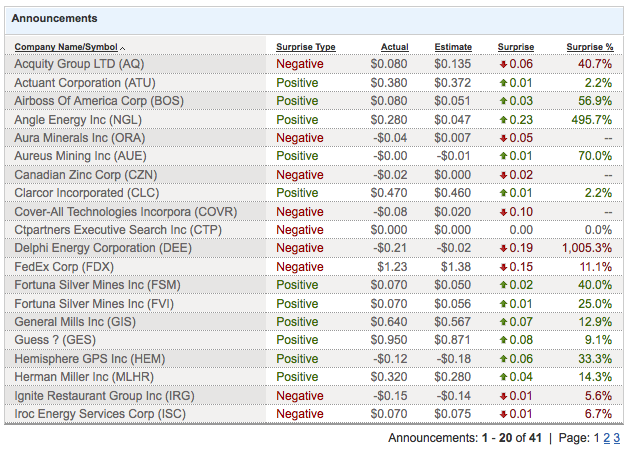Select Fortuna Silver Mines Inc (FVI)
The width and height of the screenshot is (626, 453).
point(94,304)
